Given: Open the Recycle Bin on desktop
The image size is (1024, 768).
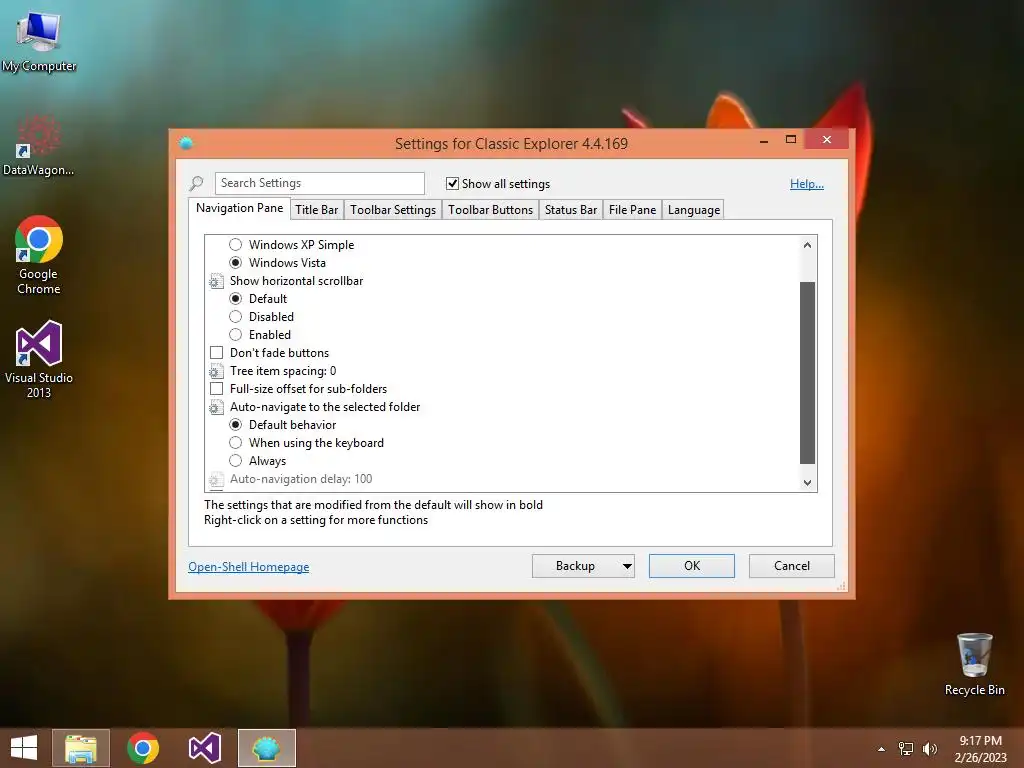Looking at the screenshot, I should 974,664.
